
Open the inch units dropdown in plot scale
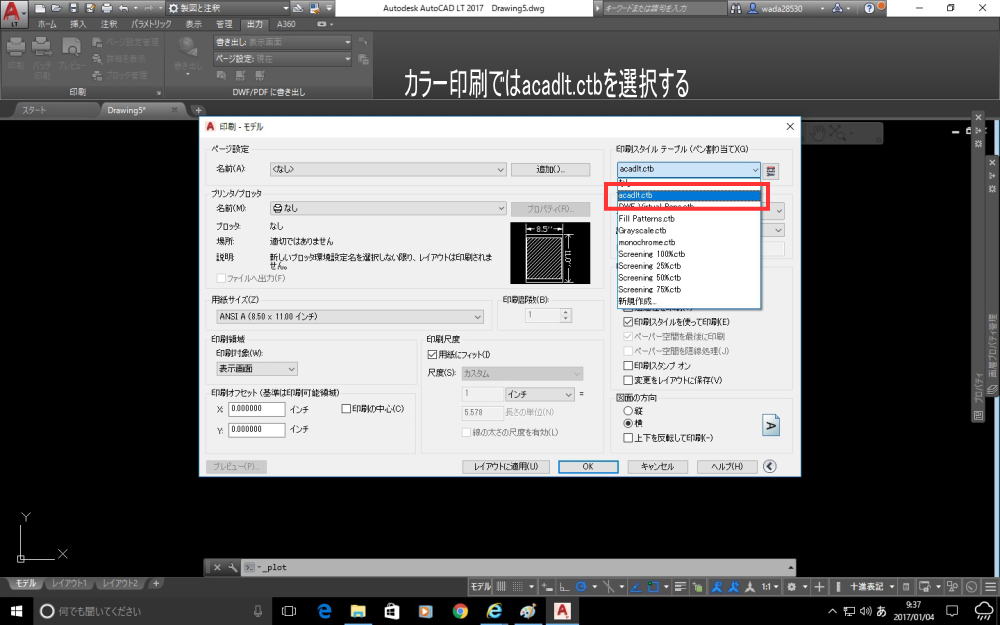tap(540, 394)
